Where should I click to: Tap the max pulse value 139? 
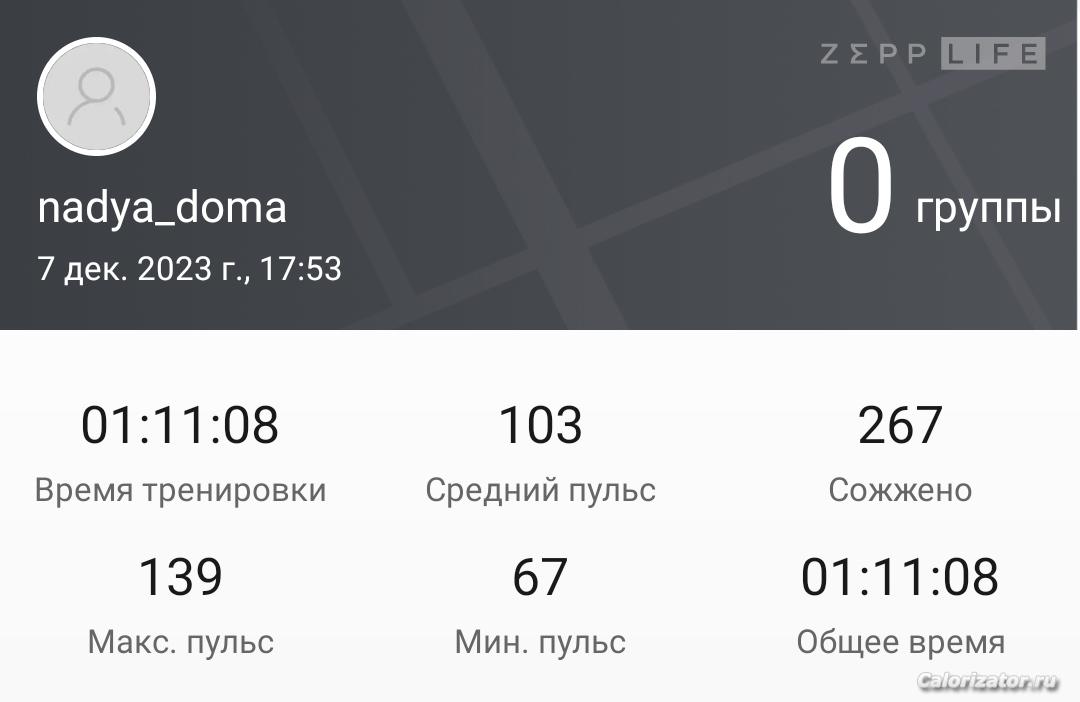180,576
